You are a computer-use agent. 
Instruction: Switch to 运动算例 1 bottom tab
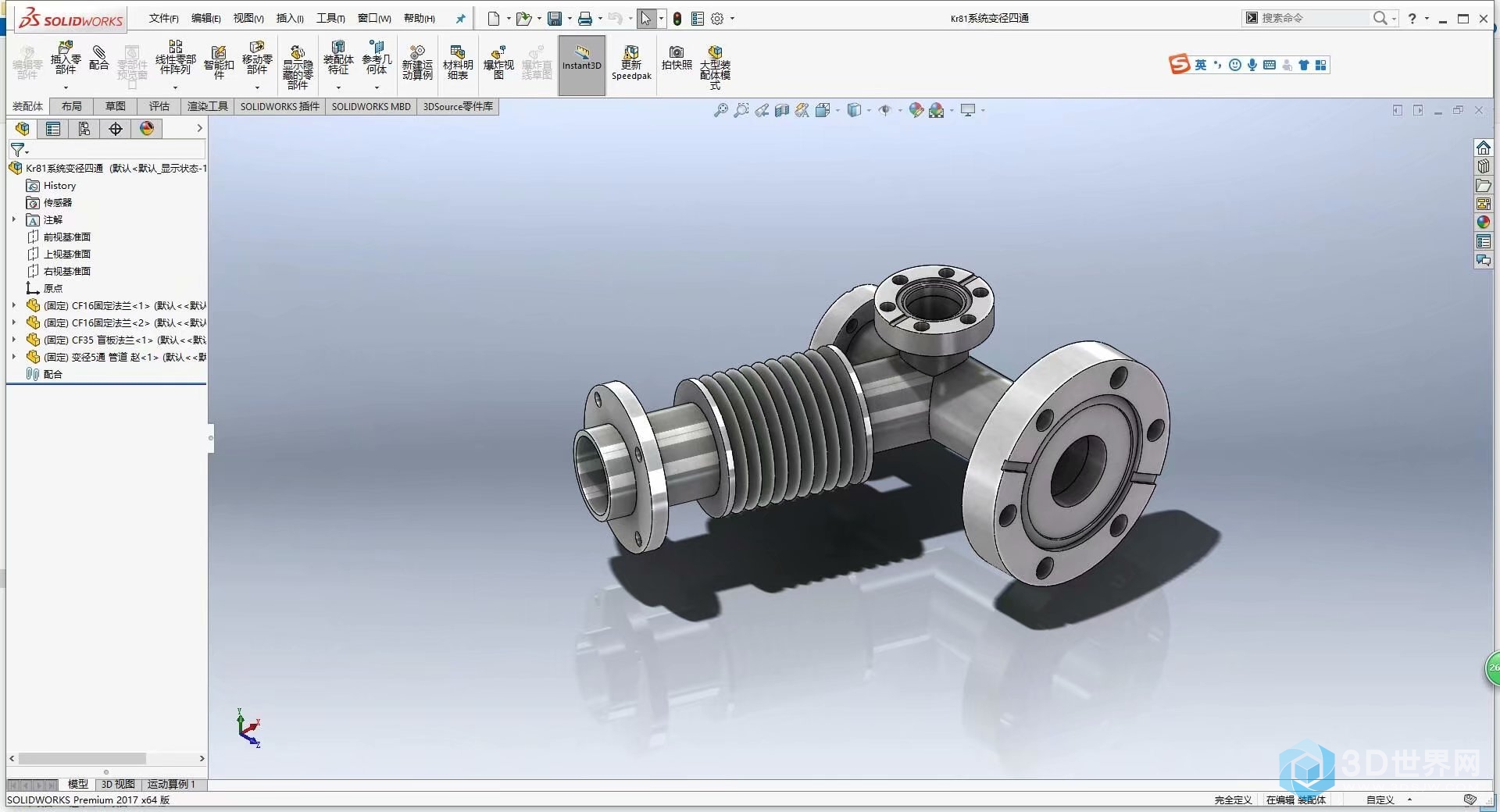click(172, 784)
